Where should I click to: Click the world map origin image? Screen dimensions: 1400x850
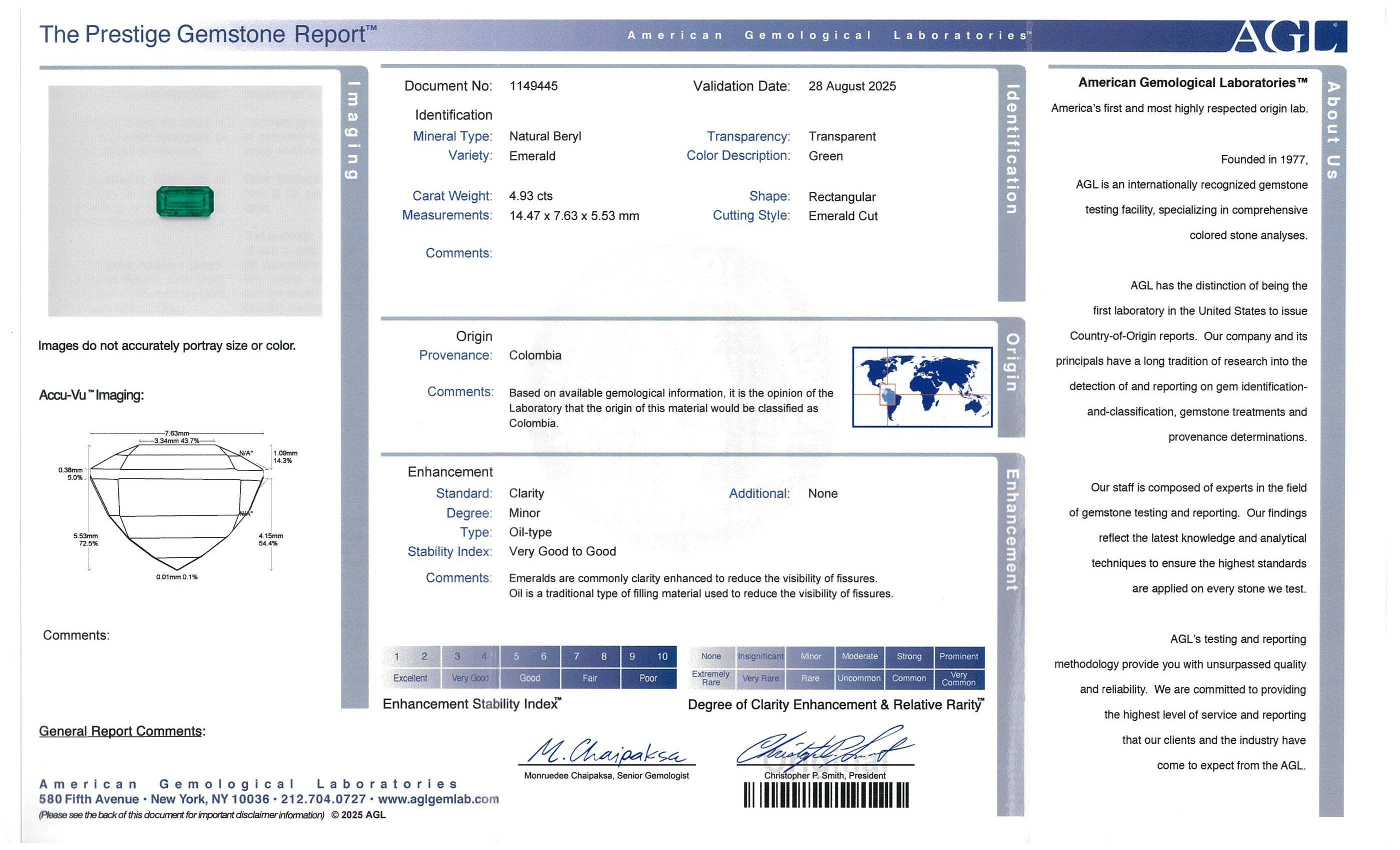pyautogui.click(x=921, y=387)
